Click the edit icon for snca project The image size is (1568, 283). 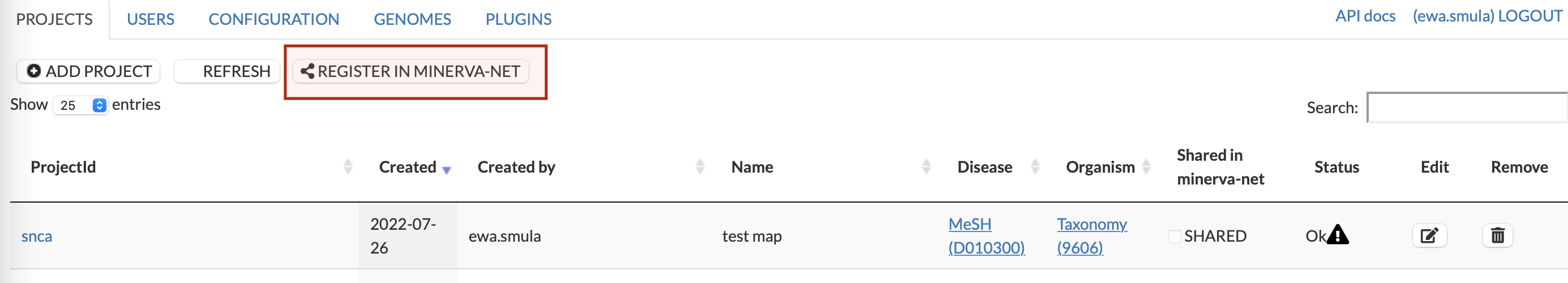tap(1429, 235)
